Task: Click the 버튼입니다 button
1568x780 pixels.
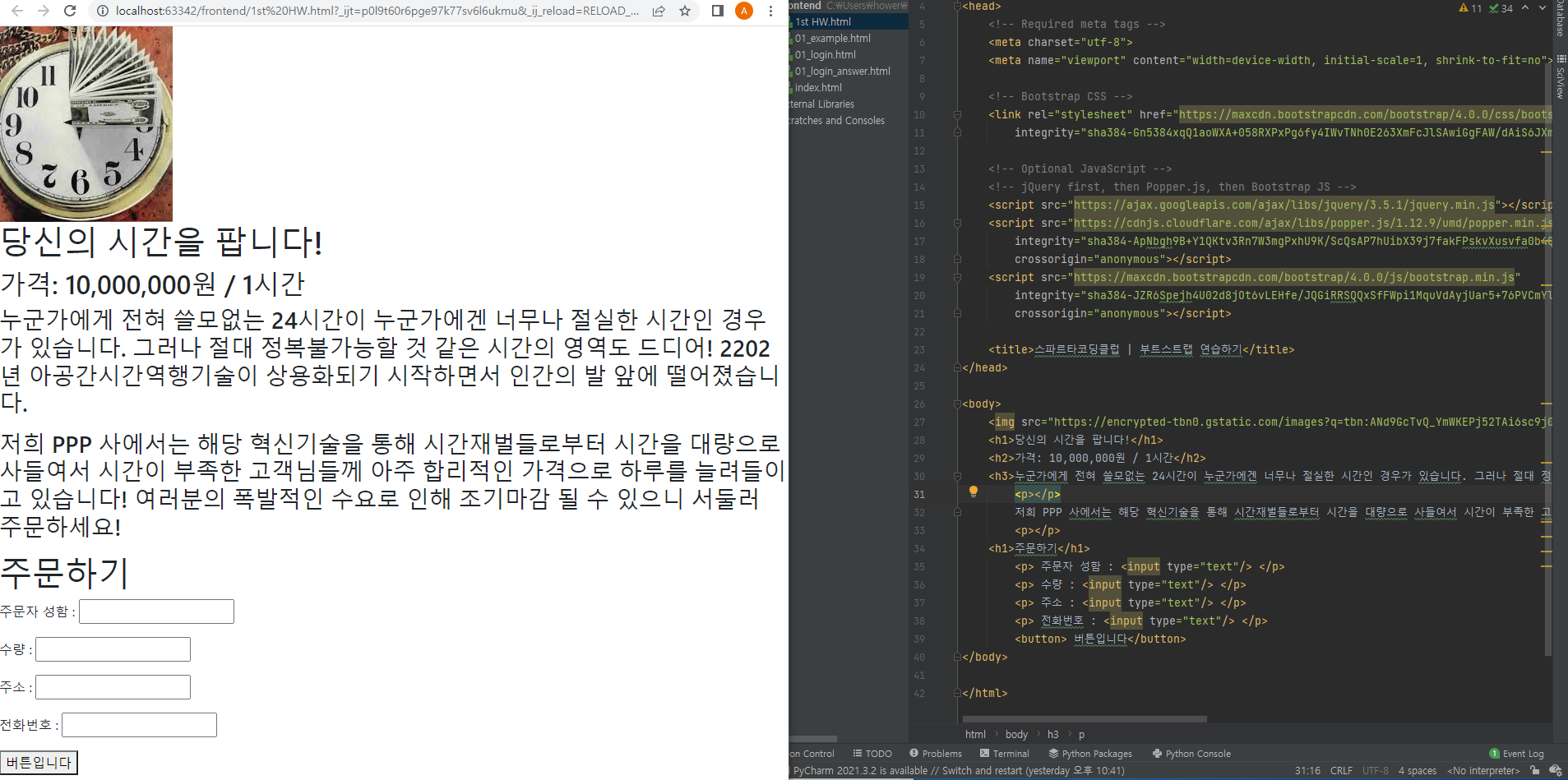Action: 39,763
